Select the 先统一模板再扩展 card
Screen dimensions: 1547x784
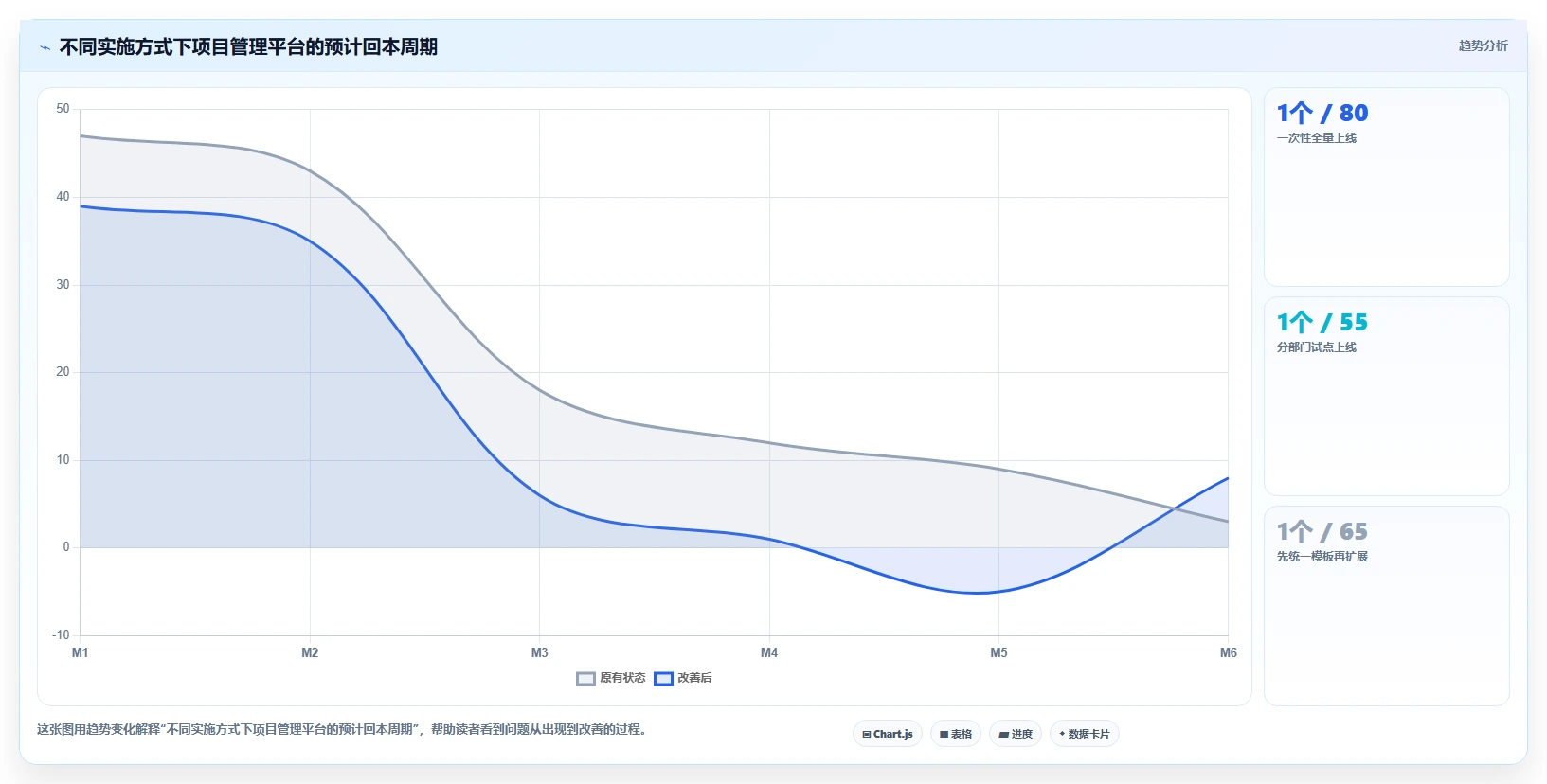click(1386, 606)
